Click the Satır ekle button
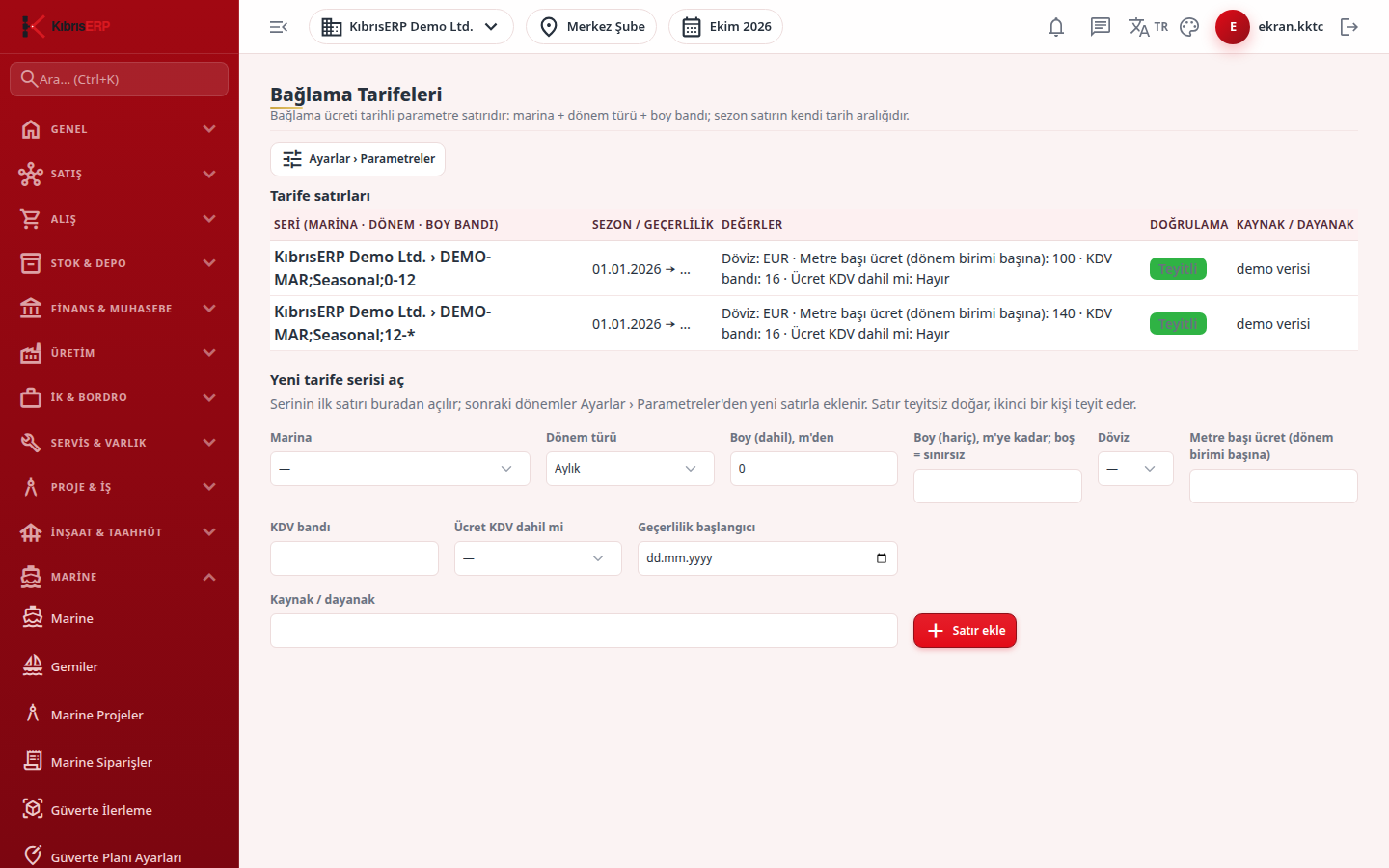This screenshot has width=1389, height=868. 965,631
